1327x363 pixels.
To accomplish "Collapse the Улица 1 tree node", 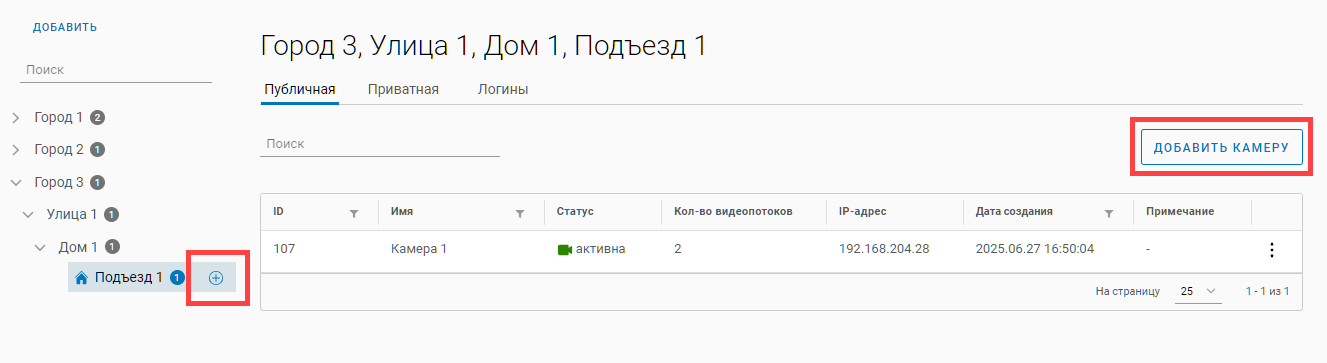I will (28, 214).
